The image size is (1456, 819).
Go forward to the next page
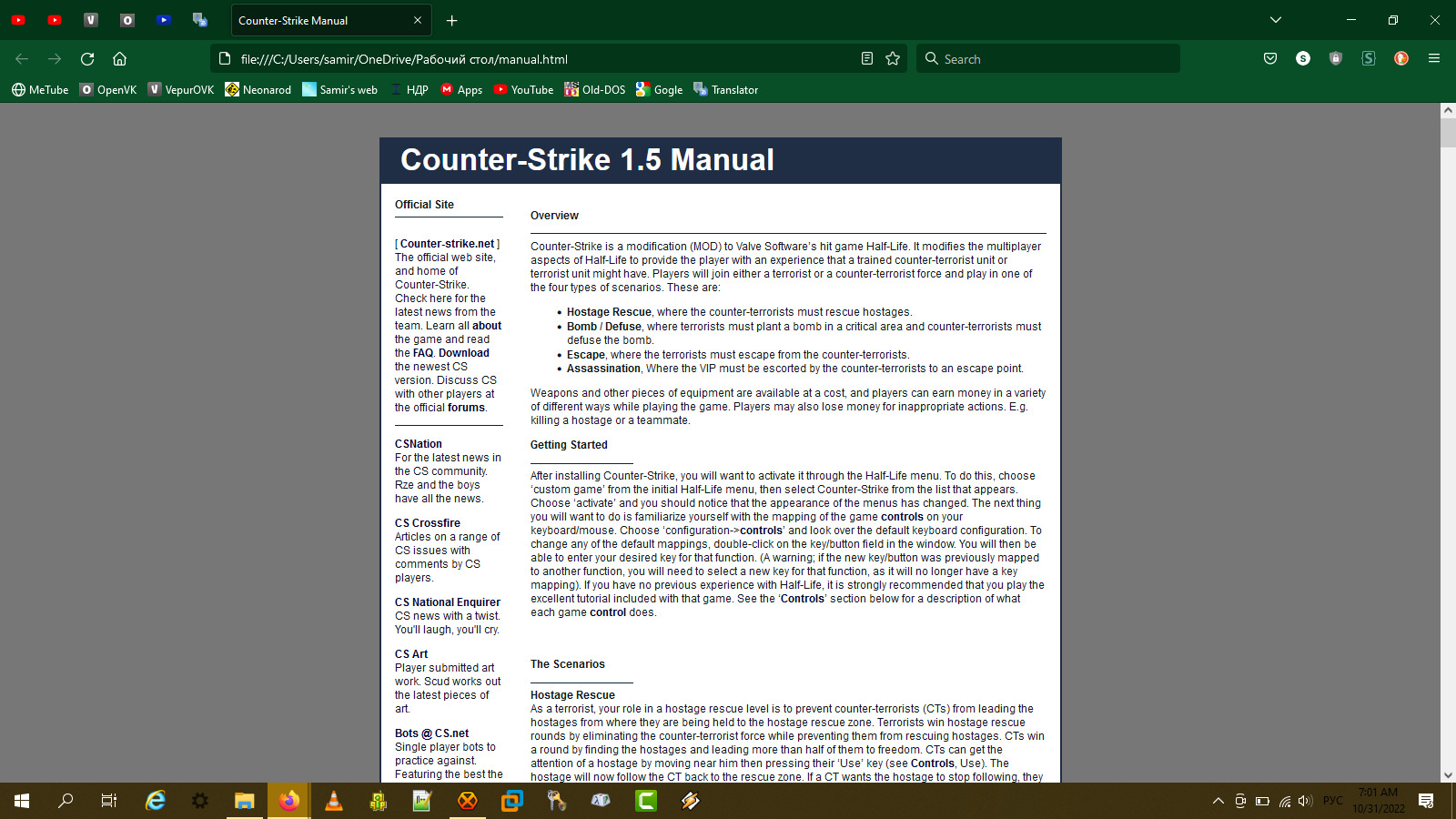(x=55, y=59)
